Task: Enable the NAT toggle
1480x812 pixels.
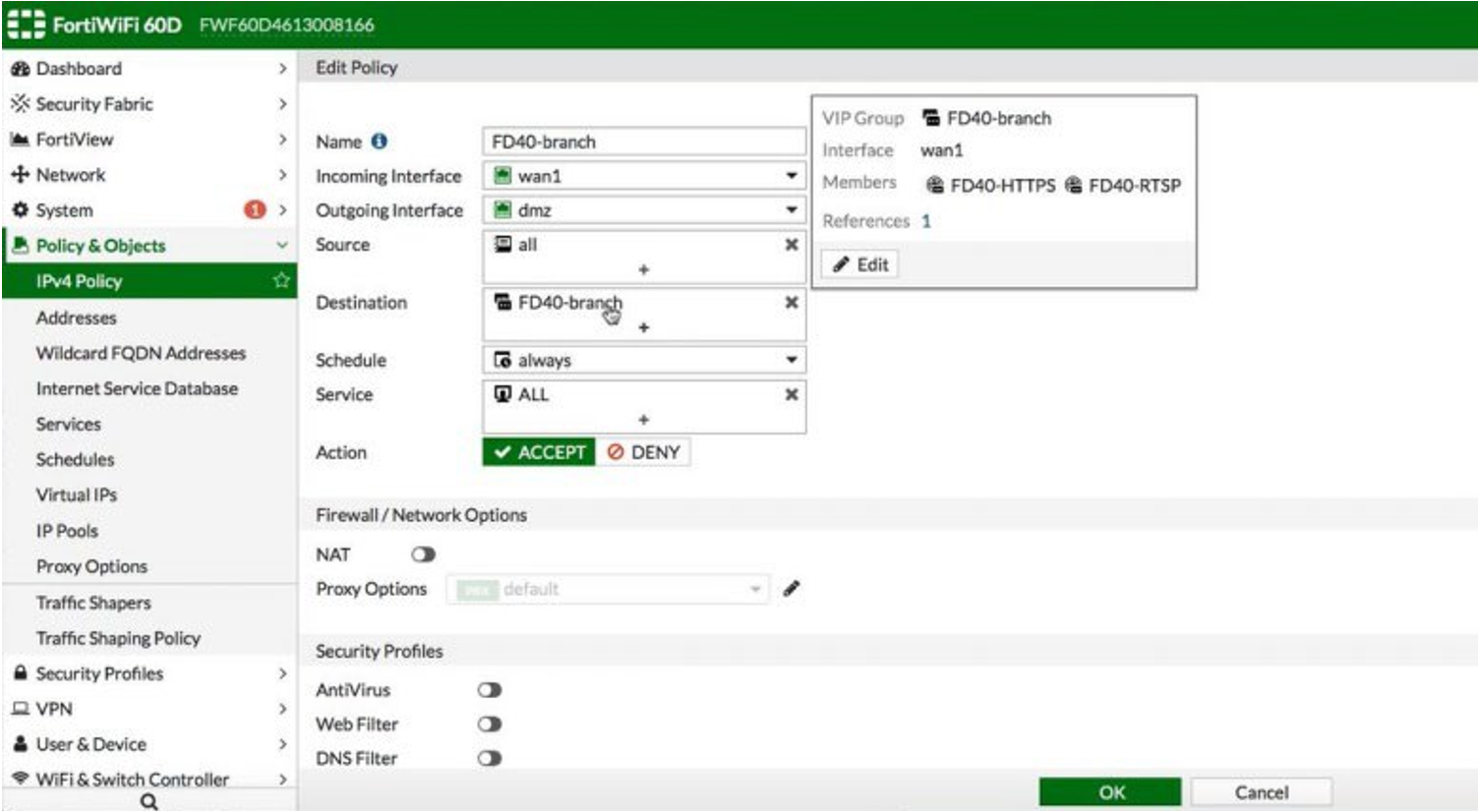Action: click(423, 553)
